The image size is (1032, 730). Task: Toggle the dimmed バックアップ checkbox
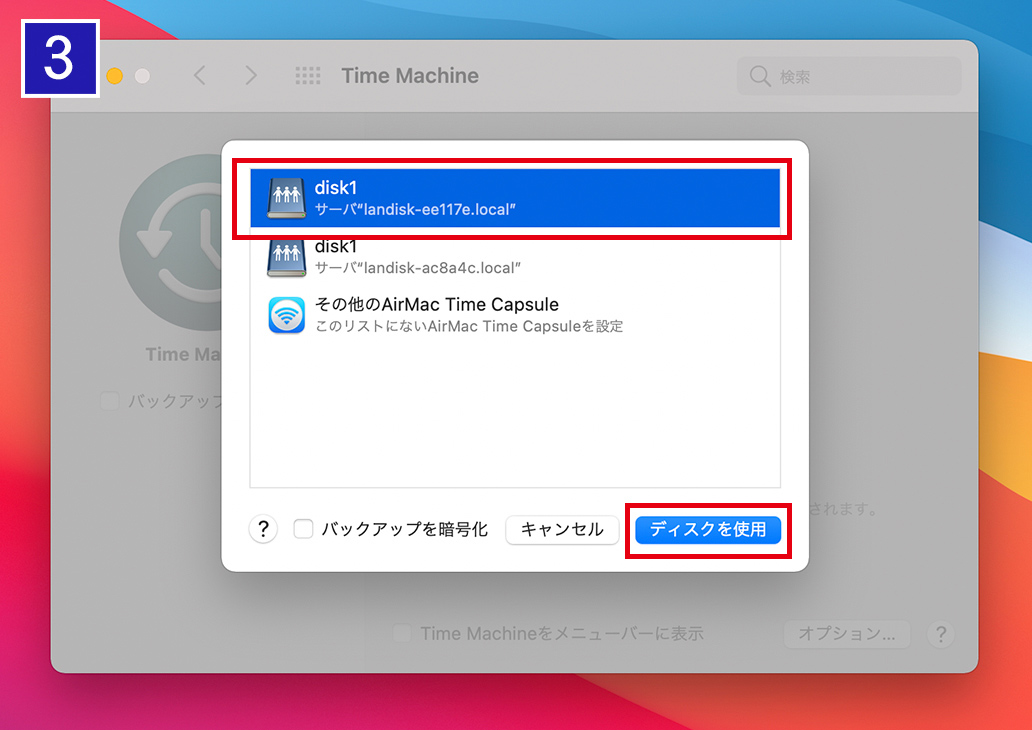click(x=110, y=400)
